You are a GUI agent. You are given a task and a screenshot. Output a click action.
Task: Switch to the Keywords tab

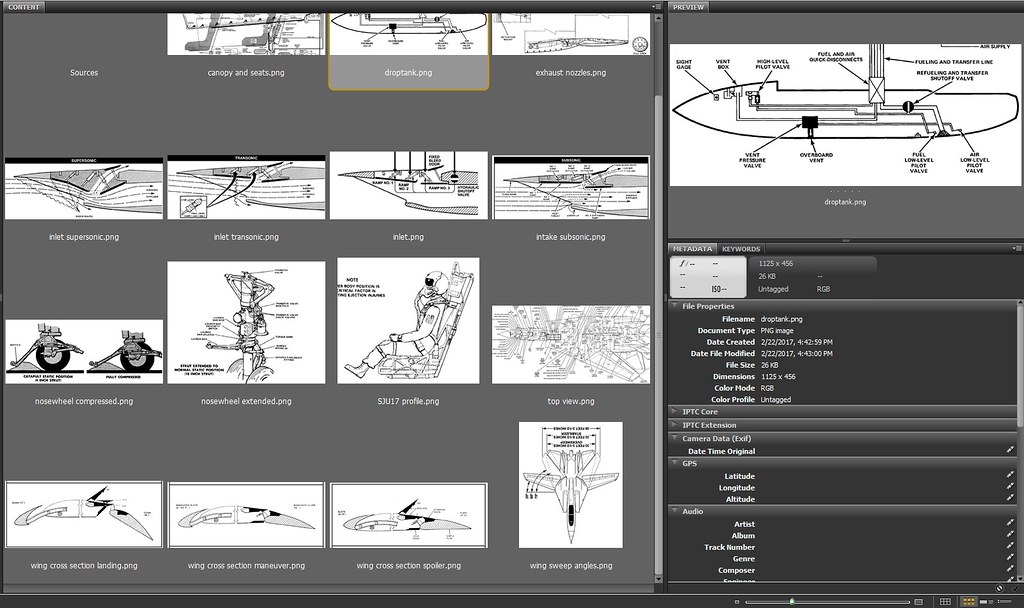[x=741, y=249]
